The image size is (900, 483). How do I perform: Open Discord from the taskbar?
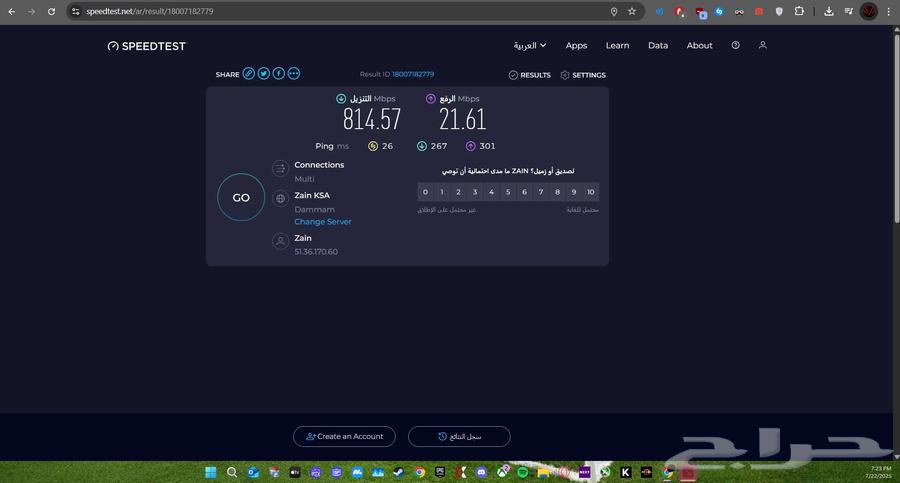click(481, 472)
